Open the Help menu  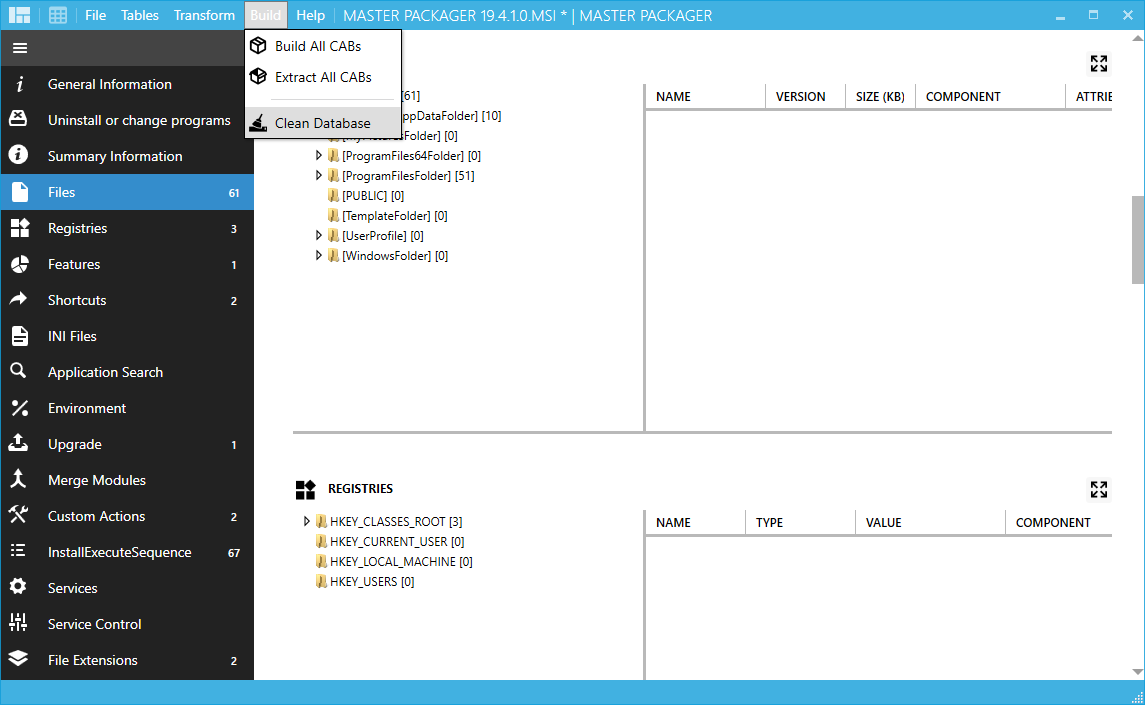(310, 15)
